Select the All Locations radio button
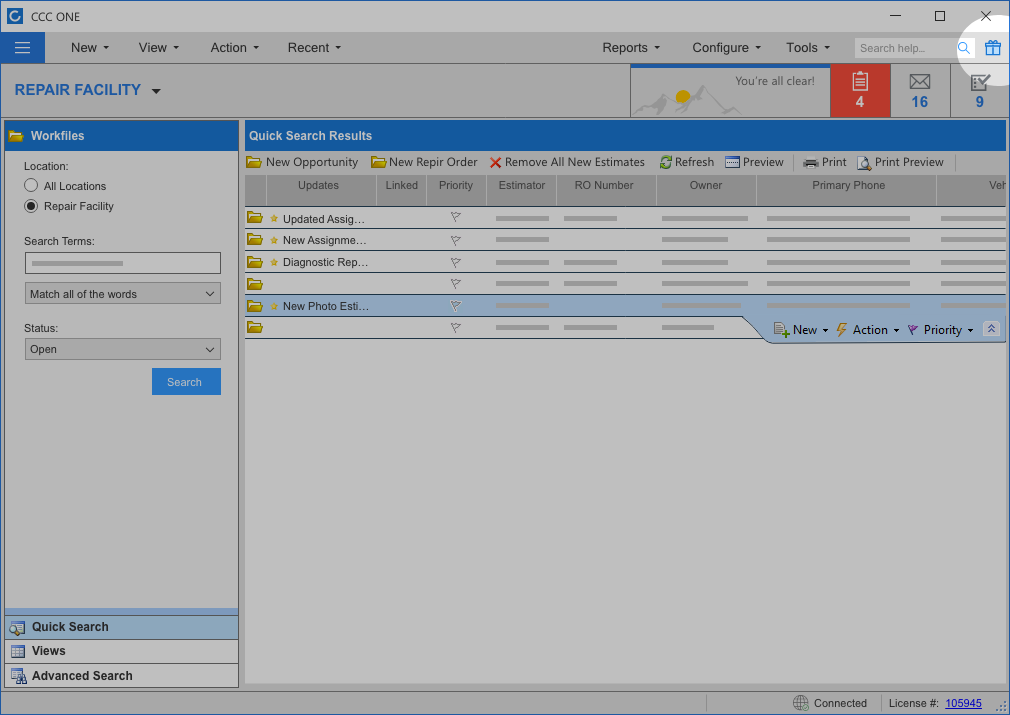 (x=31, y=186)
